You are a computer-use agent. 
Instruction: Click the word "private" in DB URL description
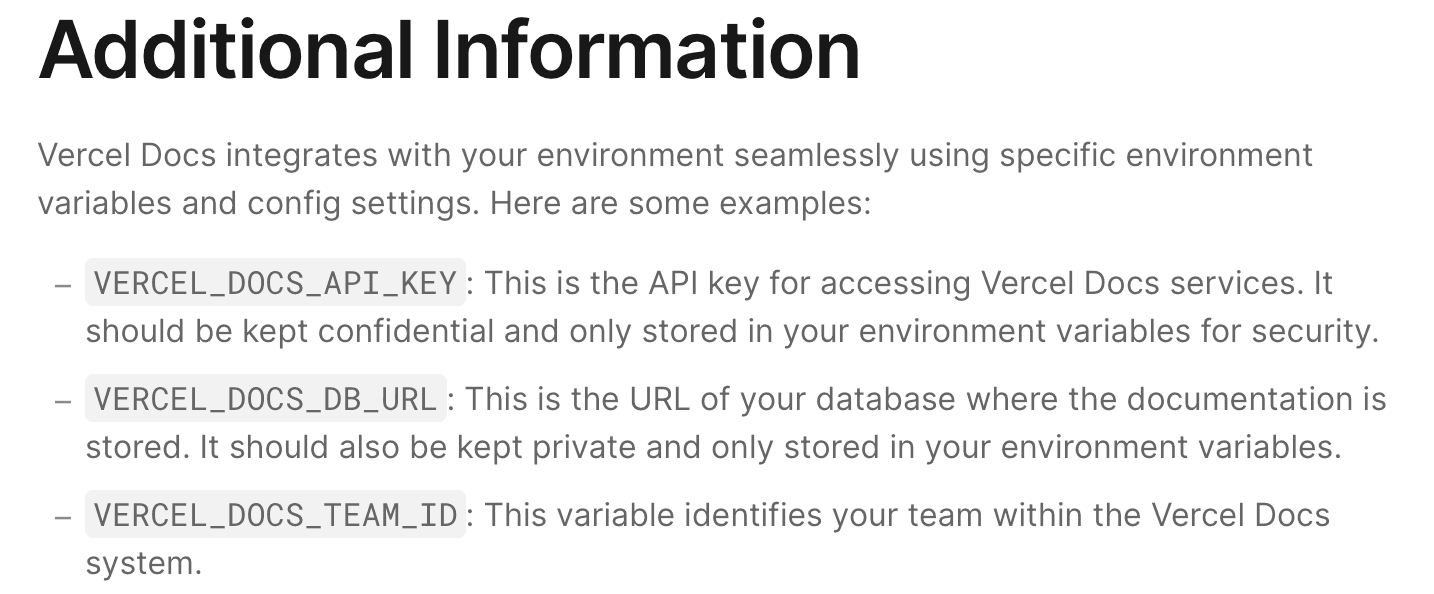(x=579, y=448)
